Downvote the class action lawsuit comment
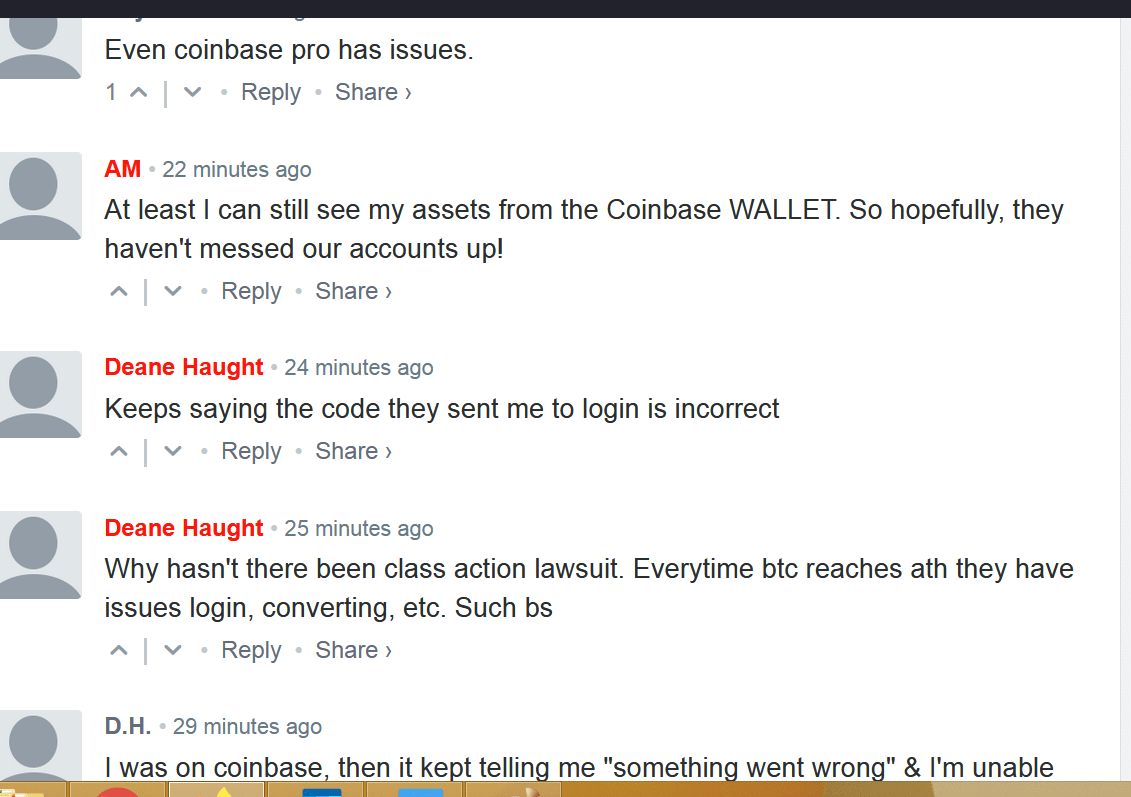The image size is (1131, 797). (173, 651)
